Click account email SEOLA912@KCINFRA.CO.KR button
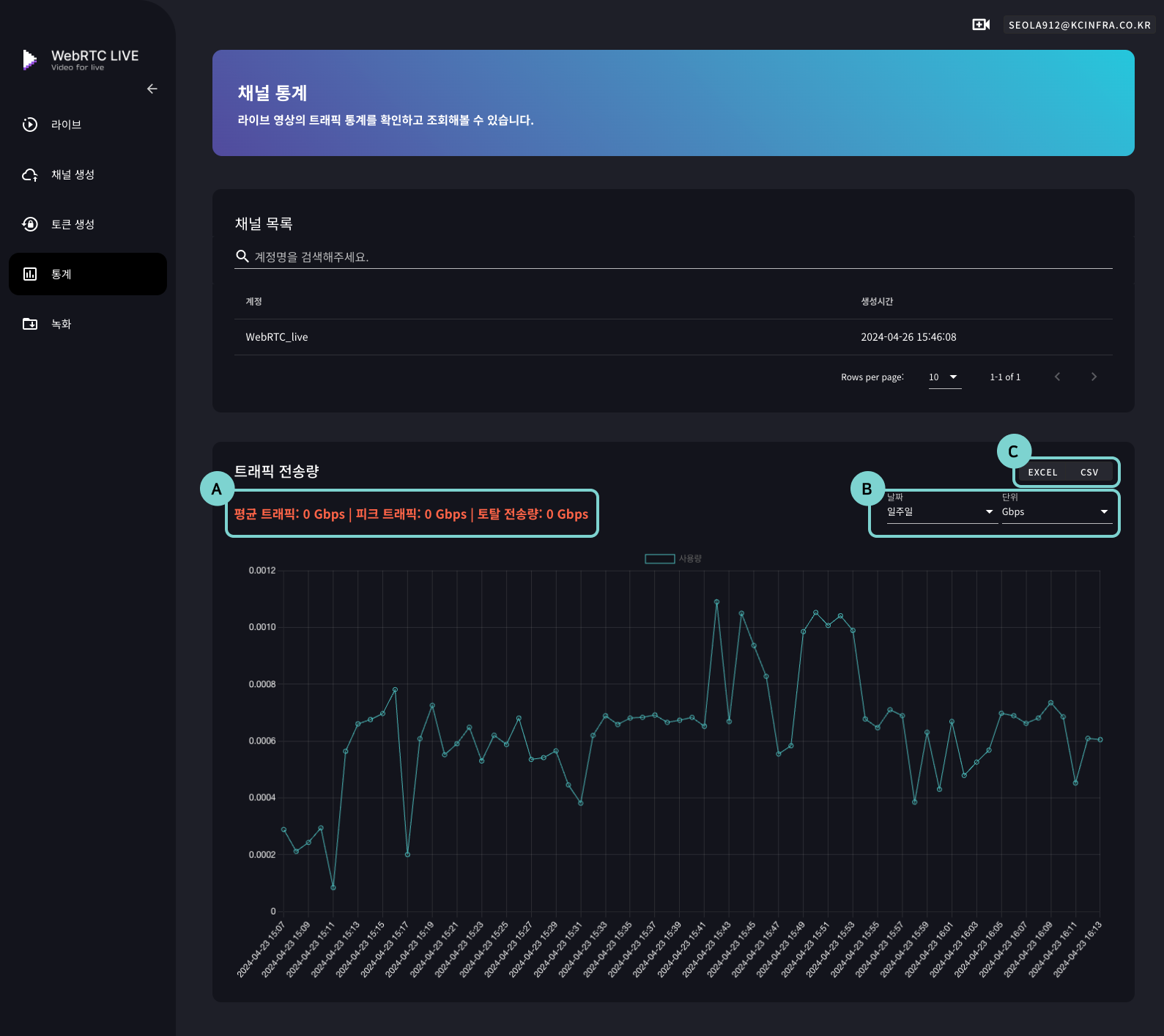 pyautogui.click(x=1079, y=25)
